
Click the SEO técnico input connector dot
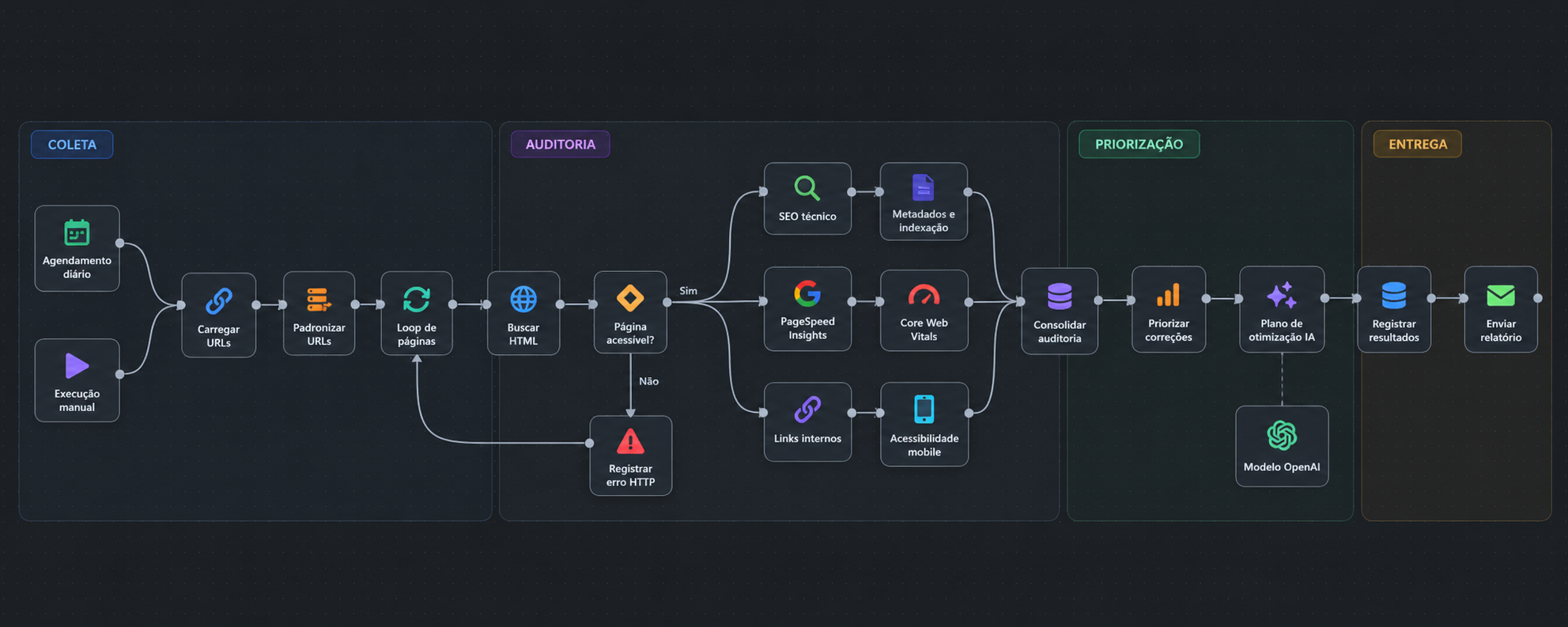(x=764, y=191)
